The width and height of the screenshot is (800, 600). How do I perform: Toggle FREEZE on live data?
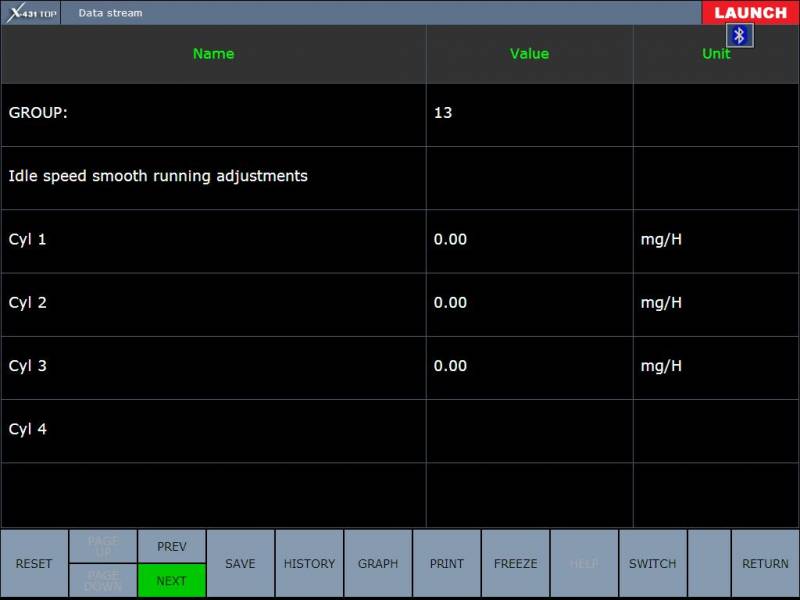(x=515, y=564)
